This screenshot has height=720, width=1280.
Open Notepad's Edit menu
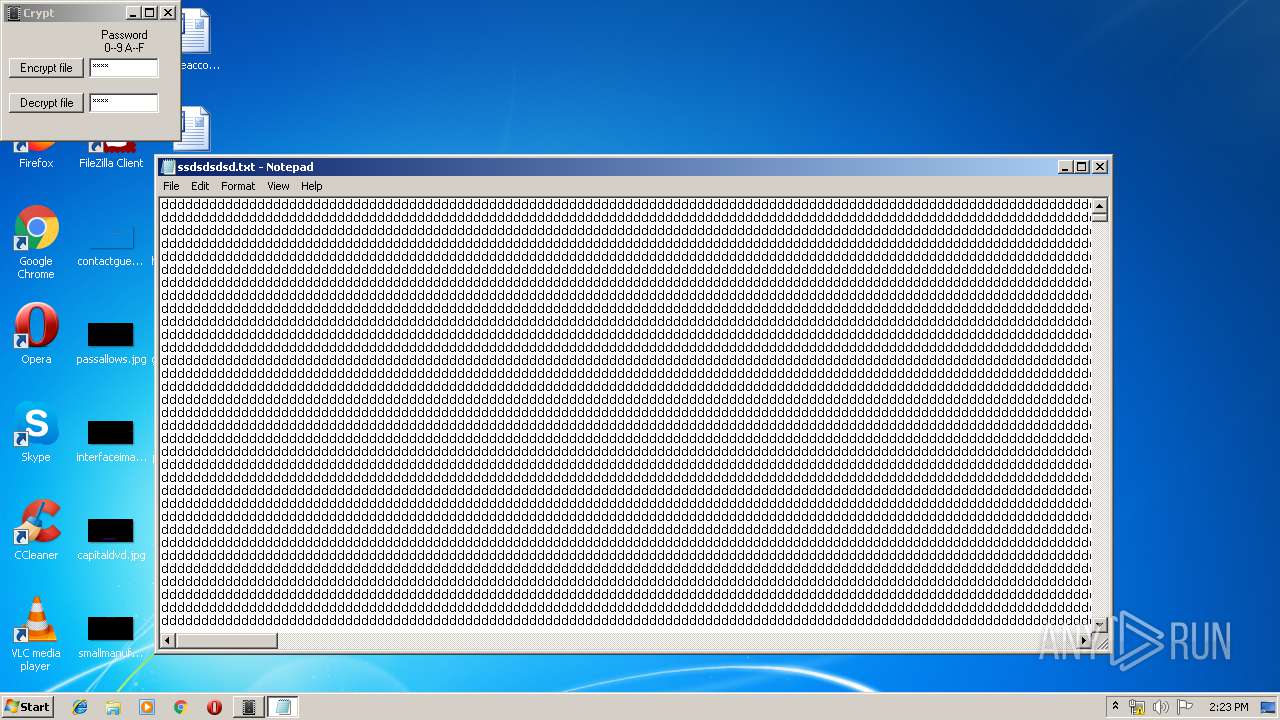(x=200, y=186)
